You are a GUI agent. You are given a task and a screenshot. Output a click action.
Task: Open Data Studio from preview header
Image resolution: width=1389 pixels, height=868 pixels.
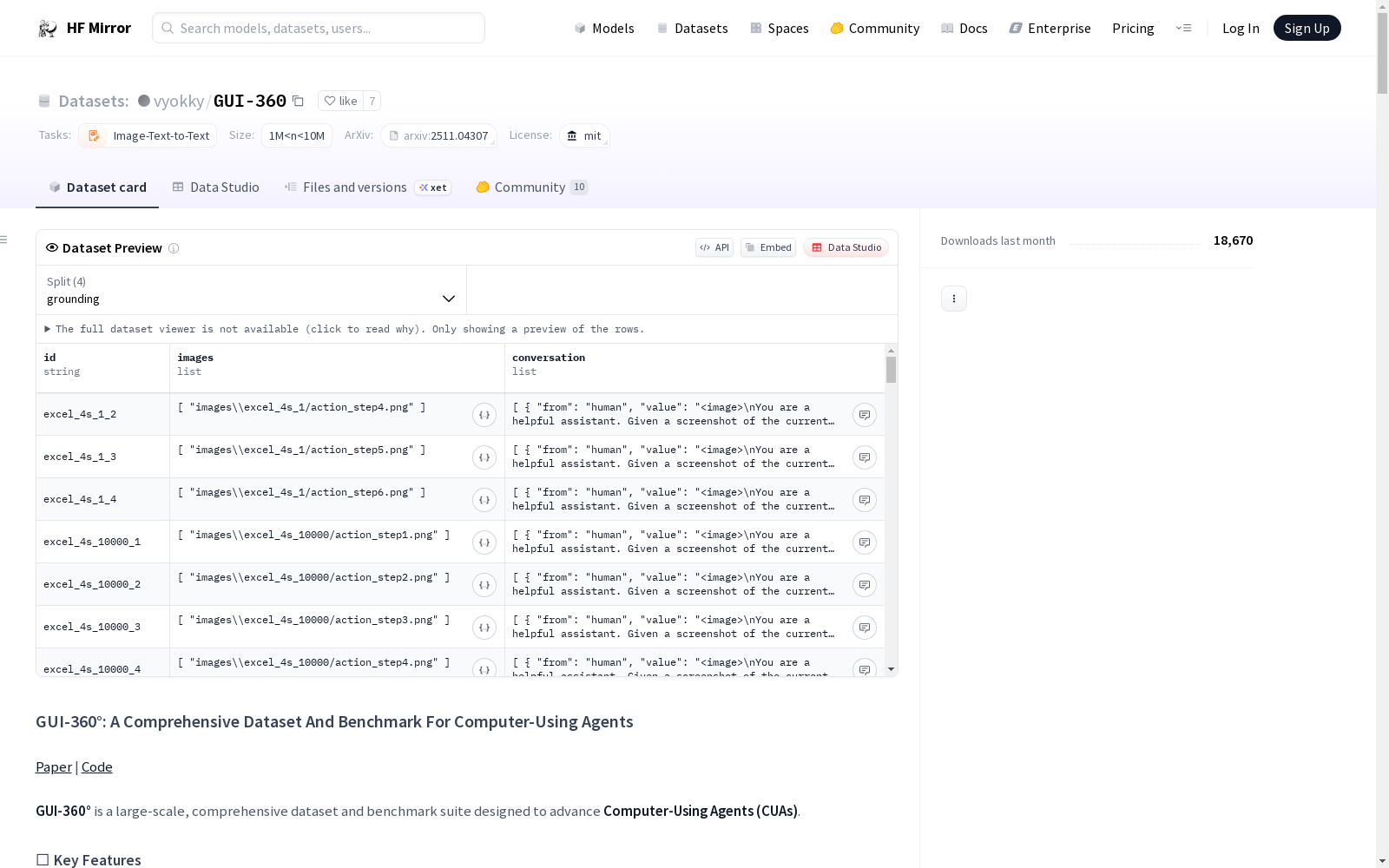[846, 247]
